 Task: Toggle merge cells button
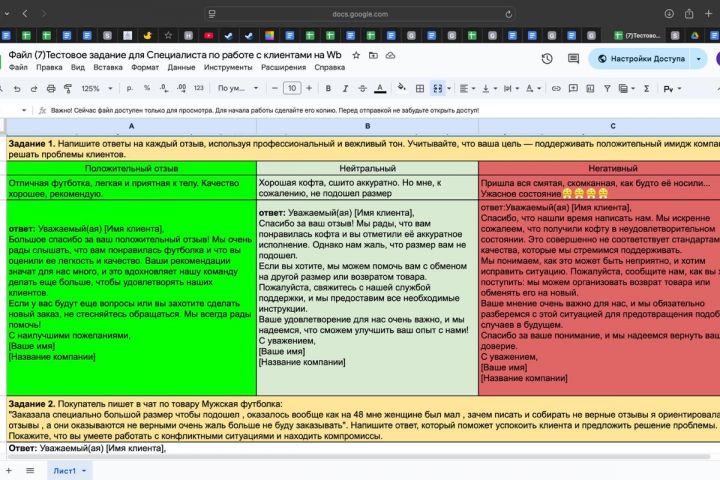[x=438, y=89]
